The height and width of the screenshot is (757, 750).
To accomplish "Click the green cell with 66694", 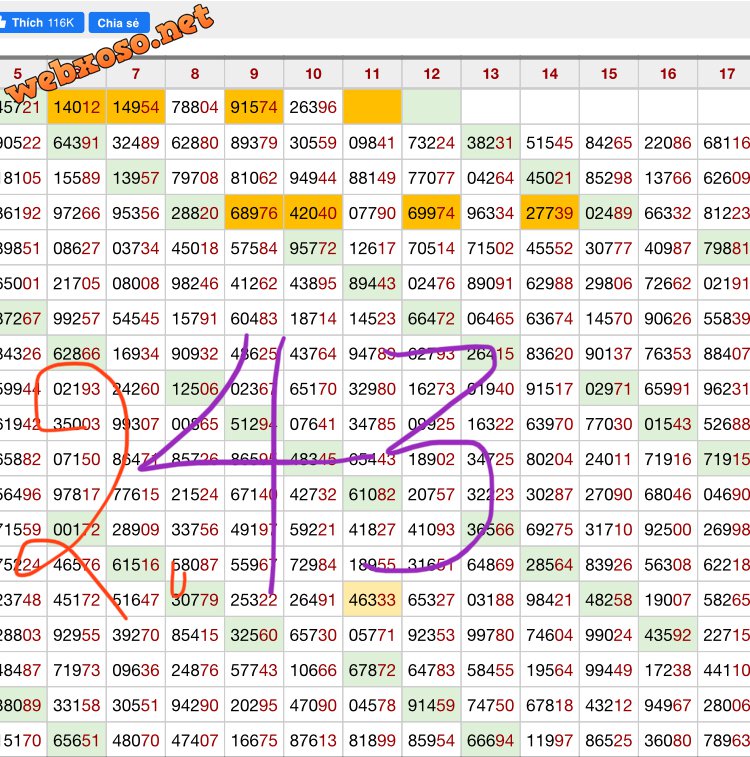I will [491, 741].
